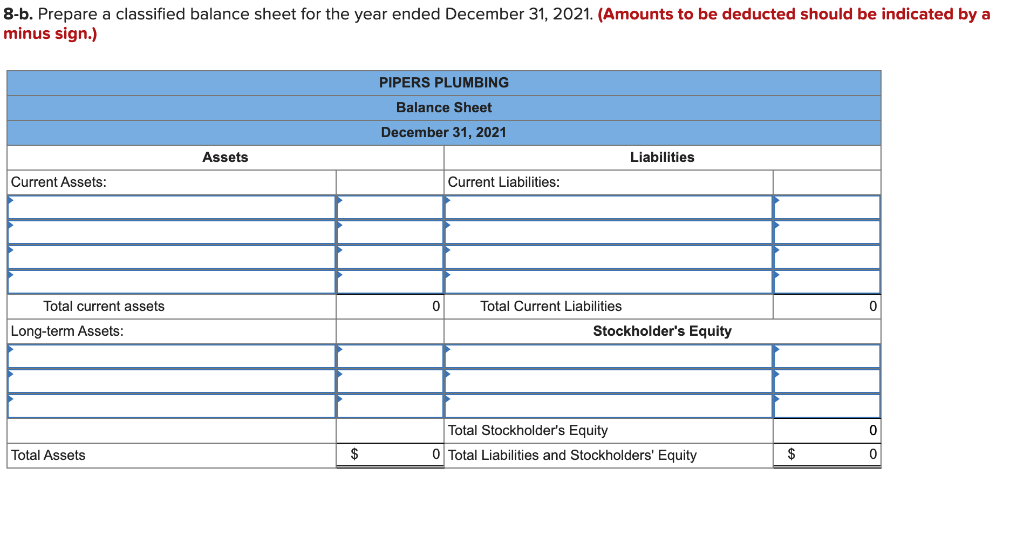
Task: Click fourth current asset amount field
Action: (390, 282)
